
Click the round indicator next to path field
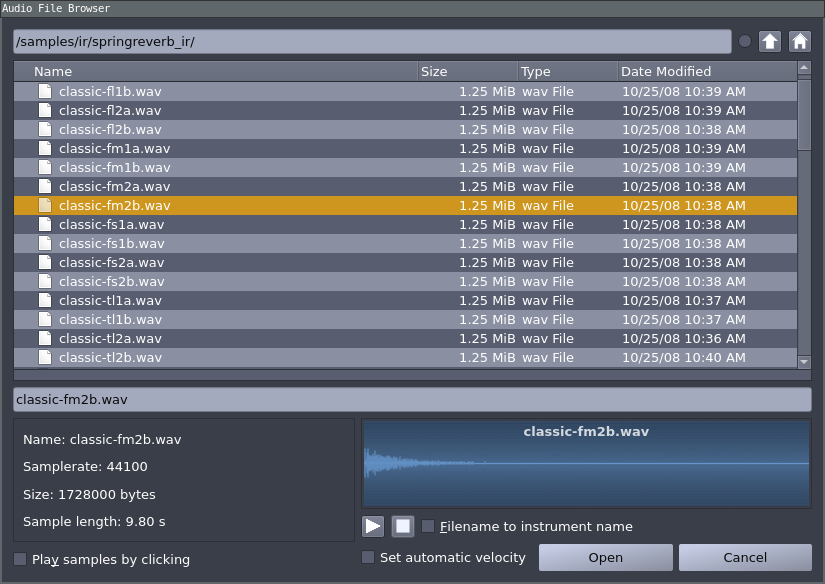point(745,41)
